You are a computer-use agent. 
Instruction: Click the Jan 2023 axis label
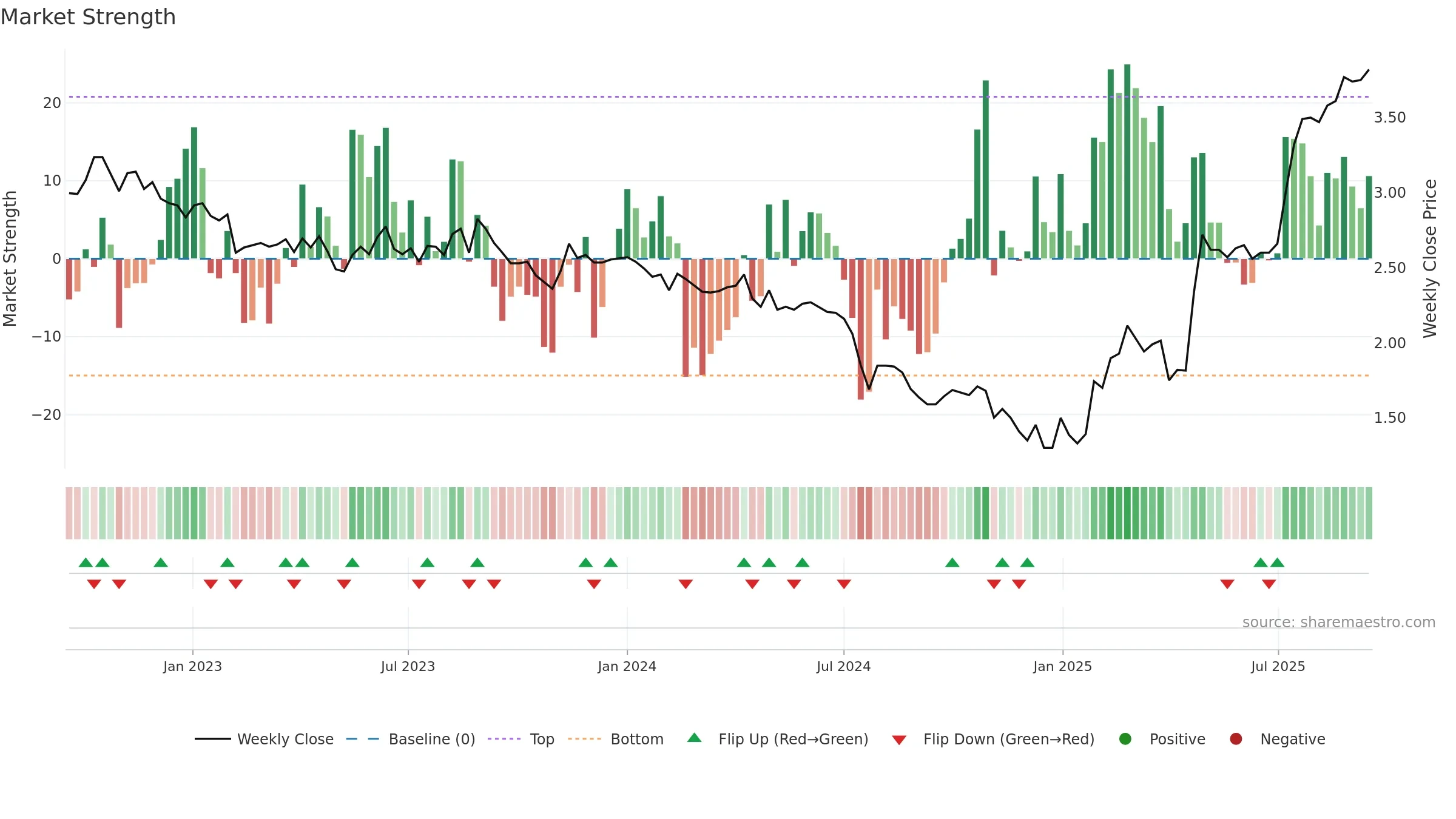tap(192, 666)
